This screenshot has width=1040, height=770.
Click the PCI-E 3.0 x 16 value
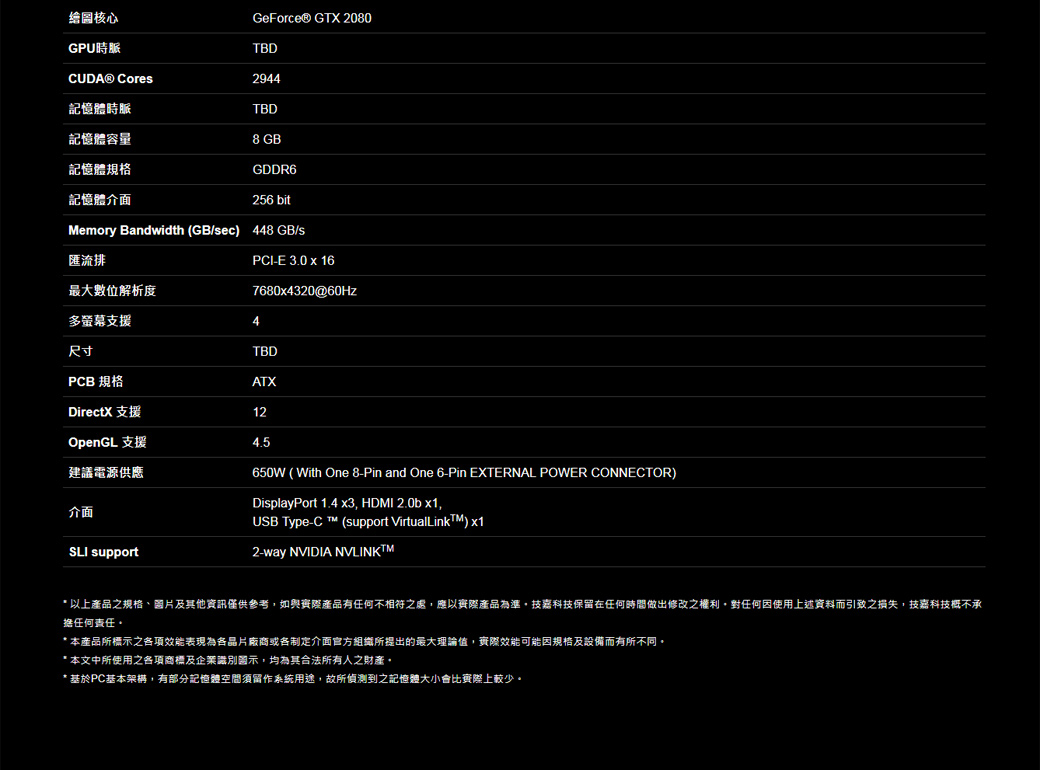(x=293, y=261)
